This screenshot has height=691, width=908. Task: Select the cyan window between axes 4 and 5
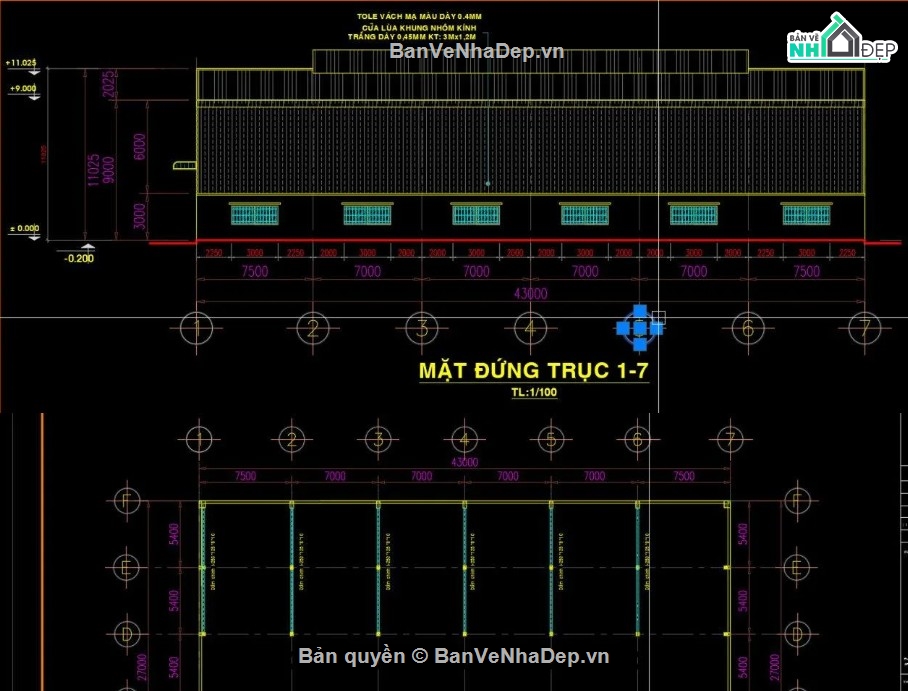tap(585, 214)
